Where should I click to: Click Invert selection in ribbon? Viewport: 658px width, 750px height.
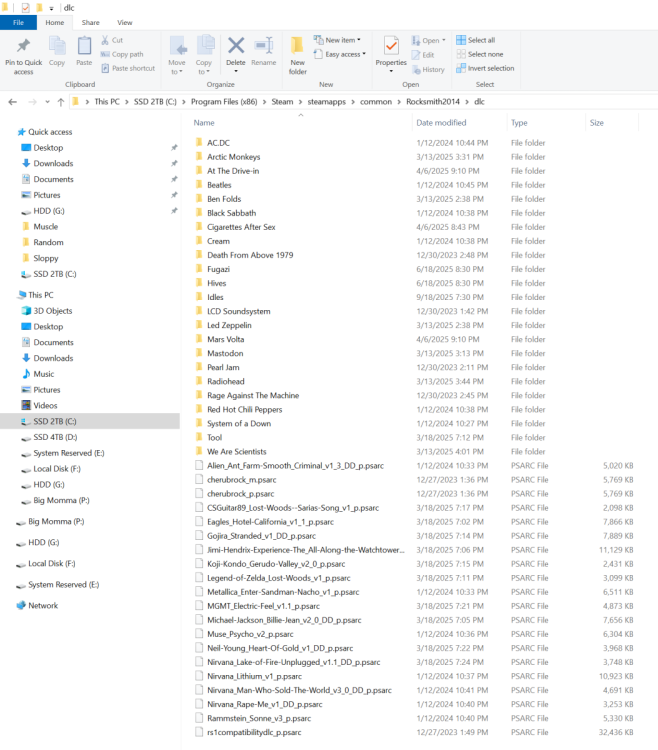click(485, 68)
